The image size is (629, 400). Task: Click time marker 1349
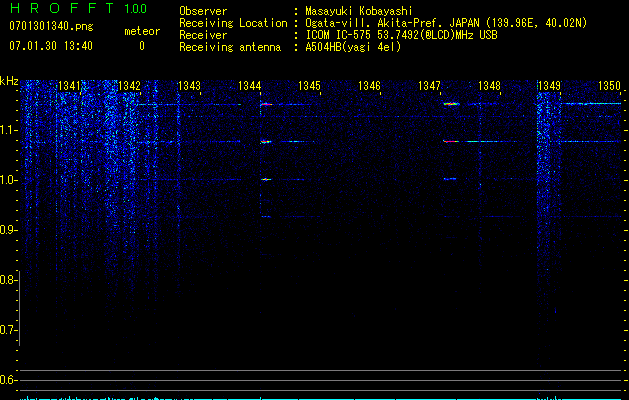click(x=549, y=85)
